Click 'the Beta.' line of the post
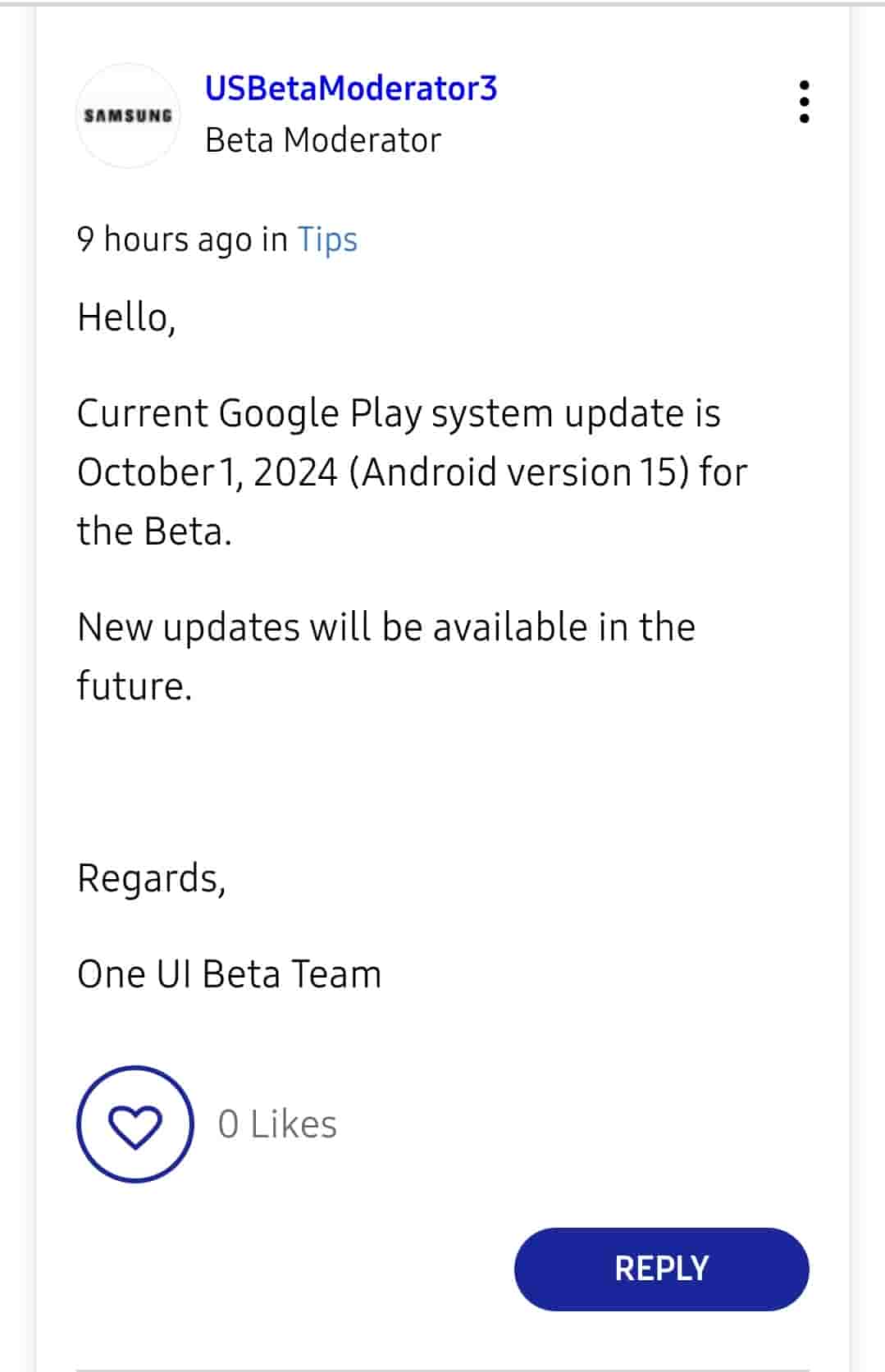The height and width of the screenshot is (1372, 885). click(154, 531)
